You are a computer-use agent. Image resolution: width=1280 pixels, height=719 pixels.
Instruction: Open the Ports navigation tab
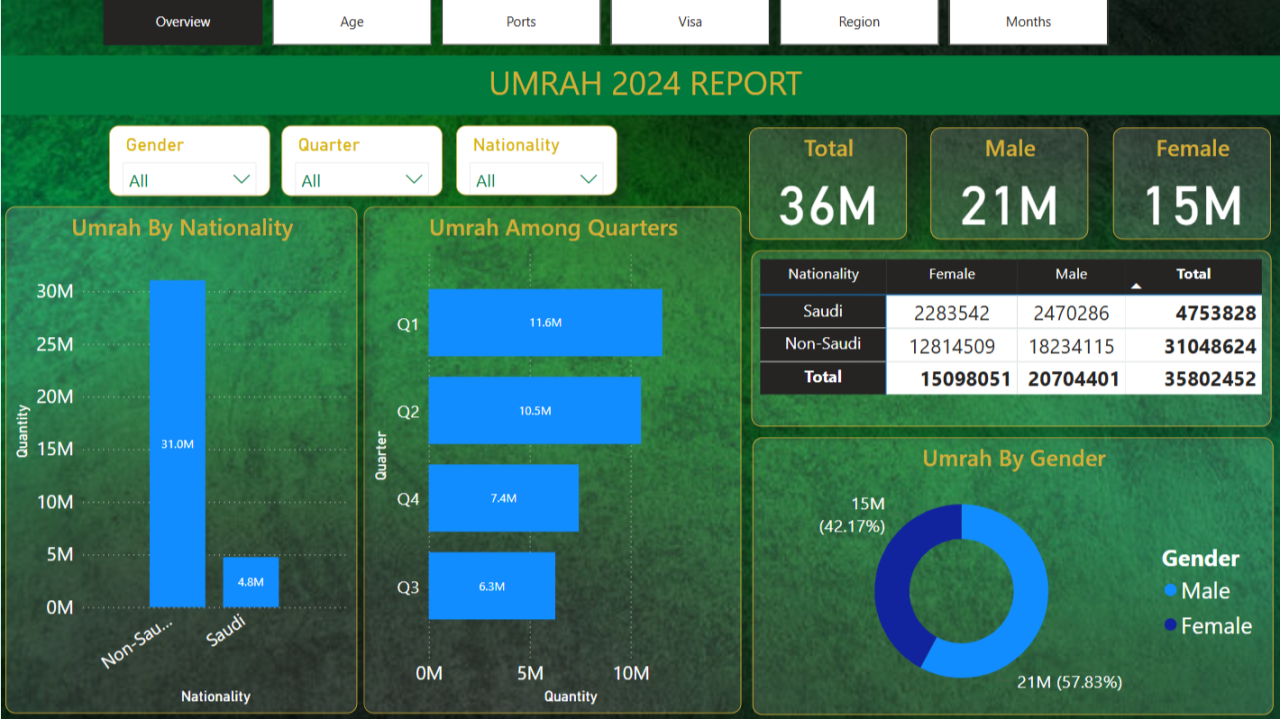tap(520, 22)
